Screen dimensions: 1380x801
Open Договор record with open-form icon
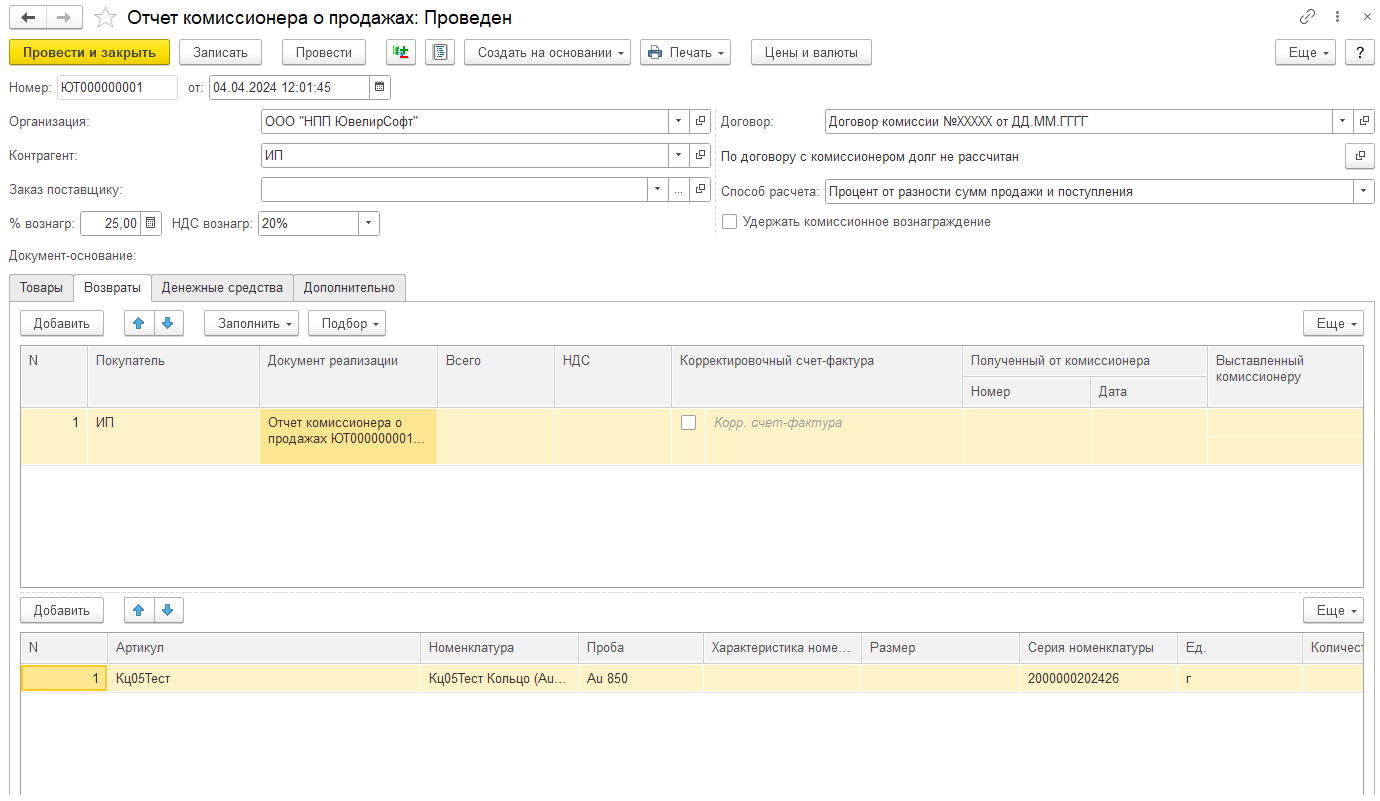click(1364, 121)
